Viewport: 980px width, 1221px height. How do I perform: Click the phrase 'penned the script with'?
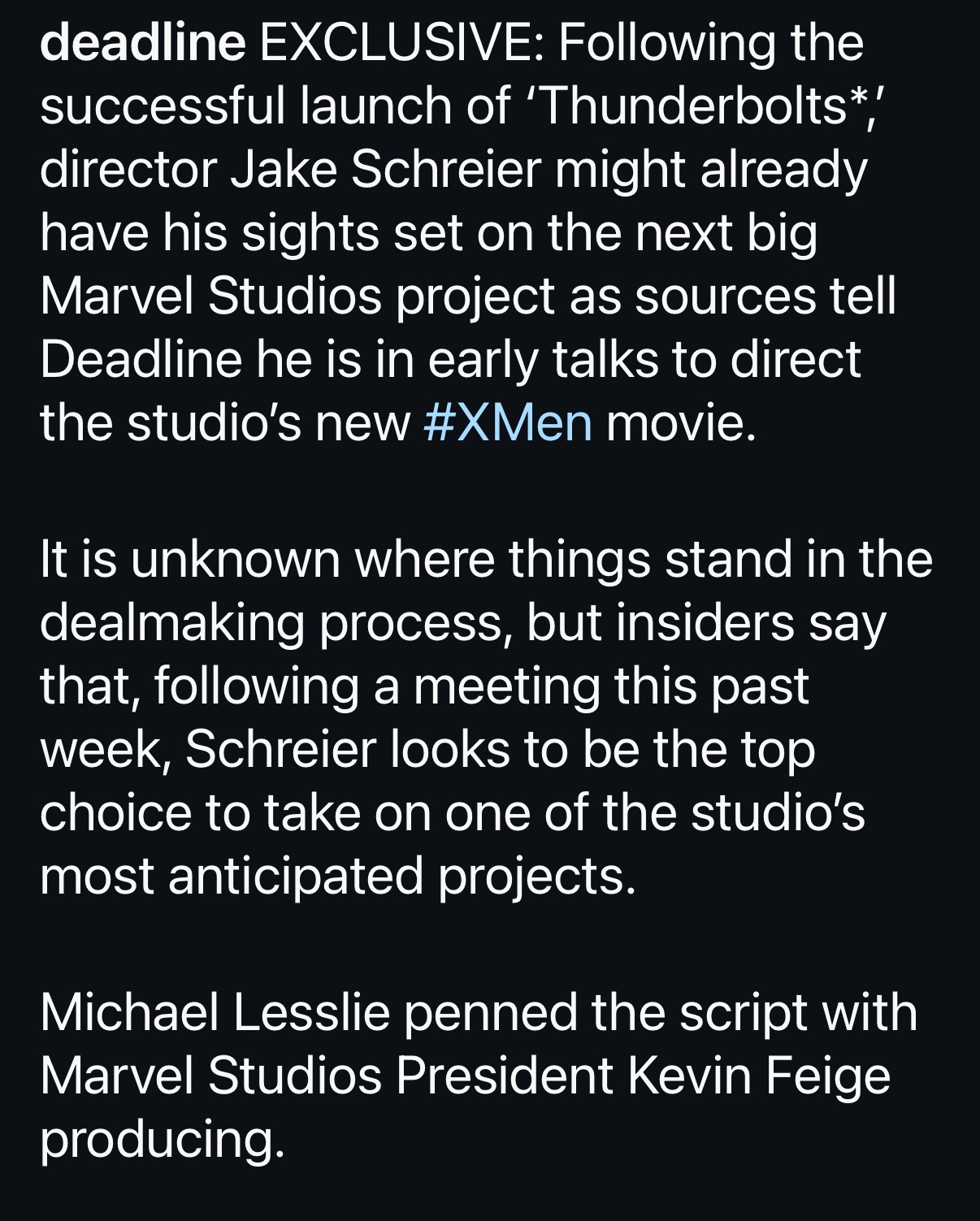pyautogui.click(x=660, y=1012)
